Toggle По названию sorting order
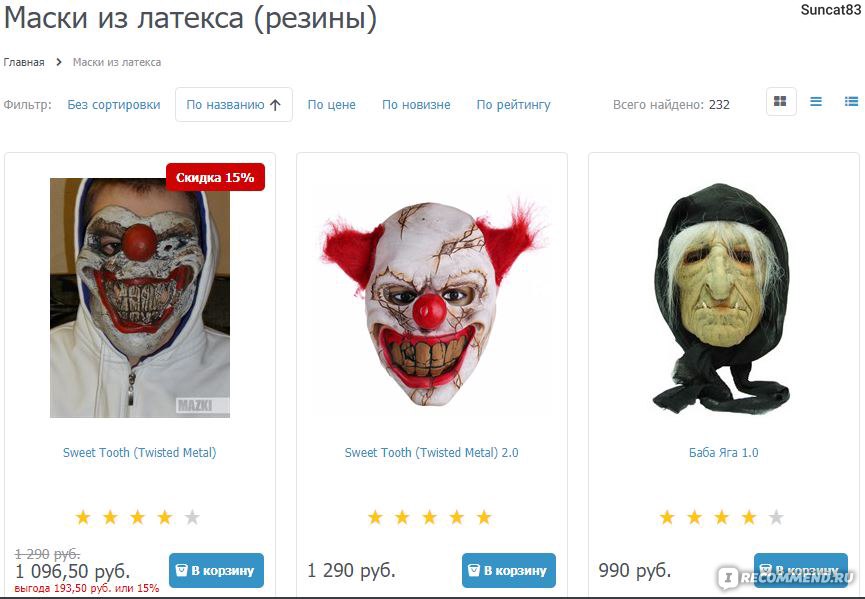Screen dimensions: 865x599 pyautogui.click(x=234, y=104)
